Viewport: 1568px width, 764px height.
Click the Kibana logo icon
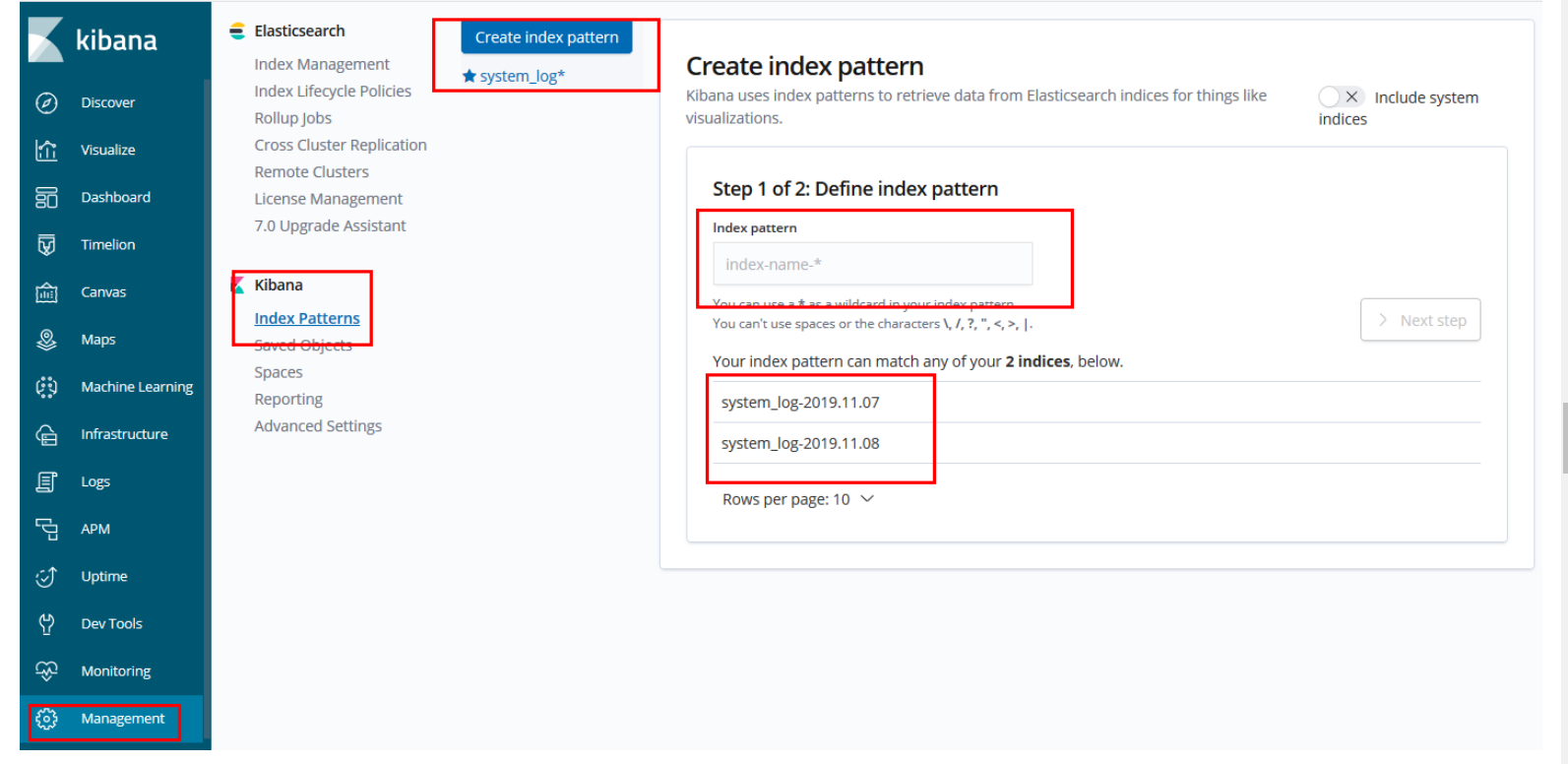[x=46, y=40]
